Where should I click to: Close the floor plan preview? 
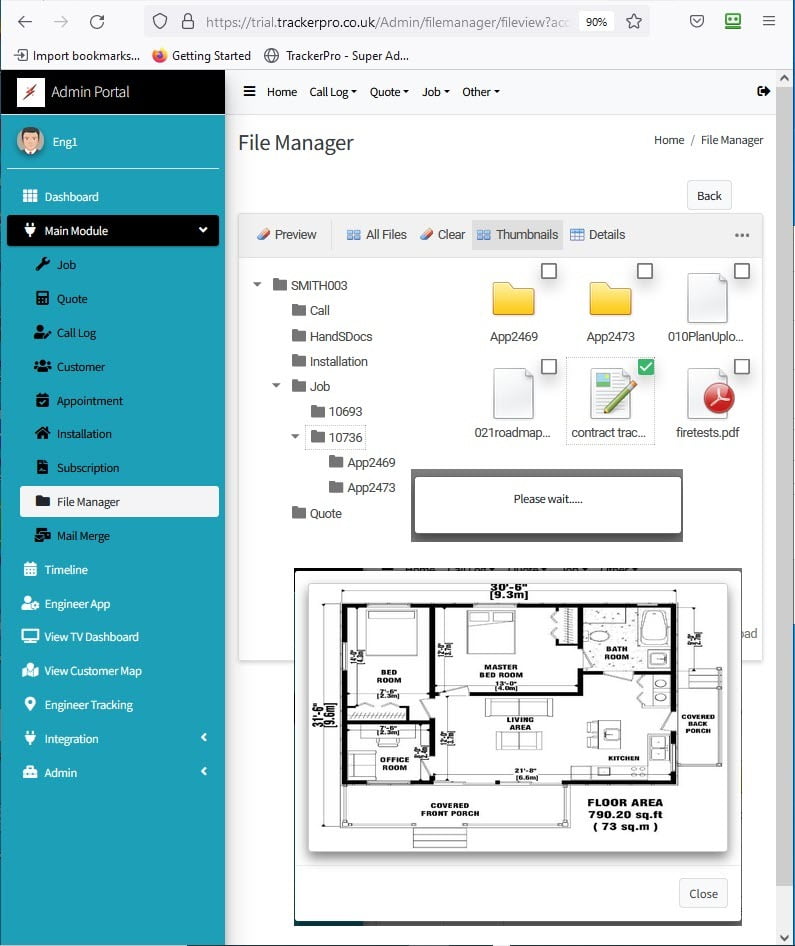[x=703, y=894]
